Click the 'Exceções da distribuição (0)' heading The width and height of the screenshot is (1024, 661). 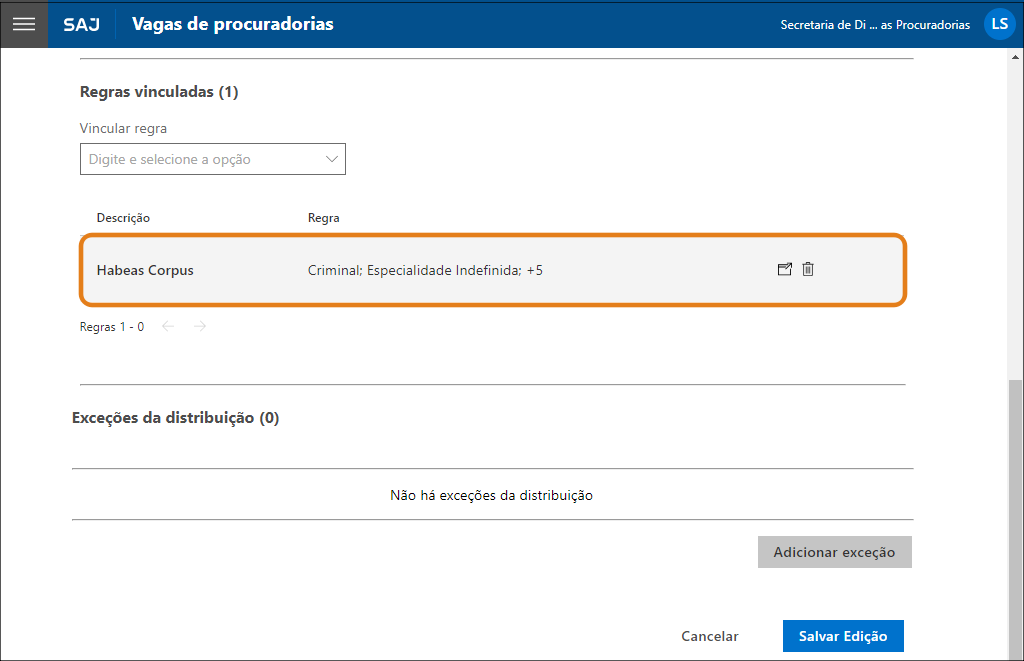click(x=175, y=418)
